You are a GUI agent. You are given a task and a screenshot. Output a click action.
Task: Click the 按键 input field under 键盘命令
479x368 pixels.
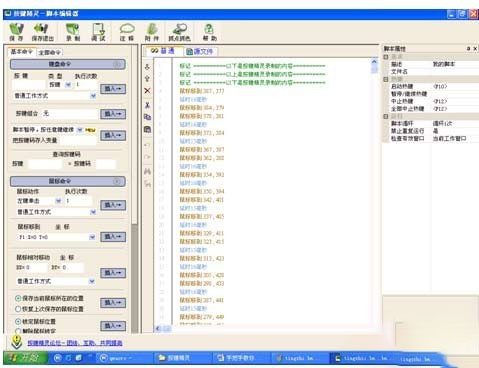(x=29, y=85)
